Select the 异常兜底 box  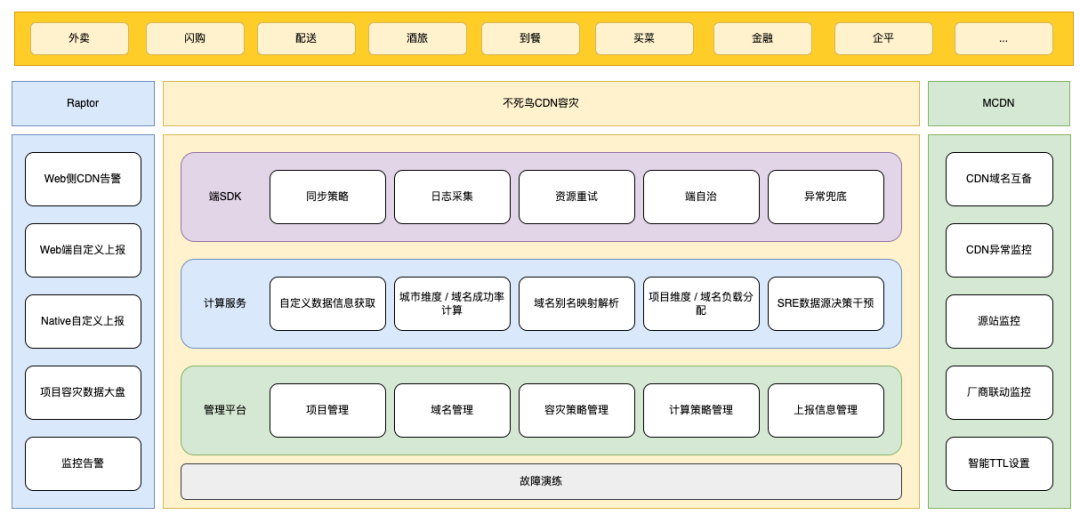tap(825, 197)
